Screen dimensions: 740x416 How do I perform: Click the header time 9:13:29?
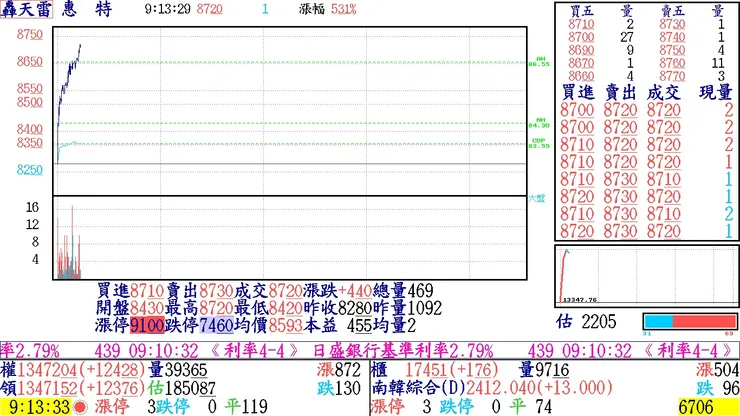click(x=168, y=9)
